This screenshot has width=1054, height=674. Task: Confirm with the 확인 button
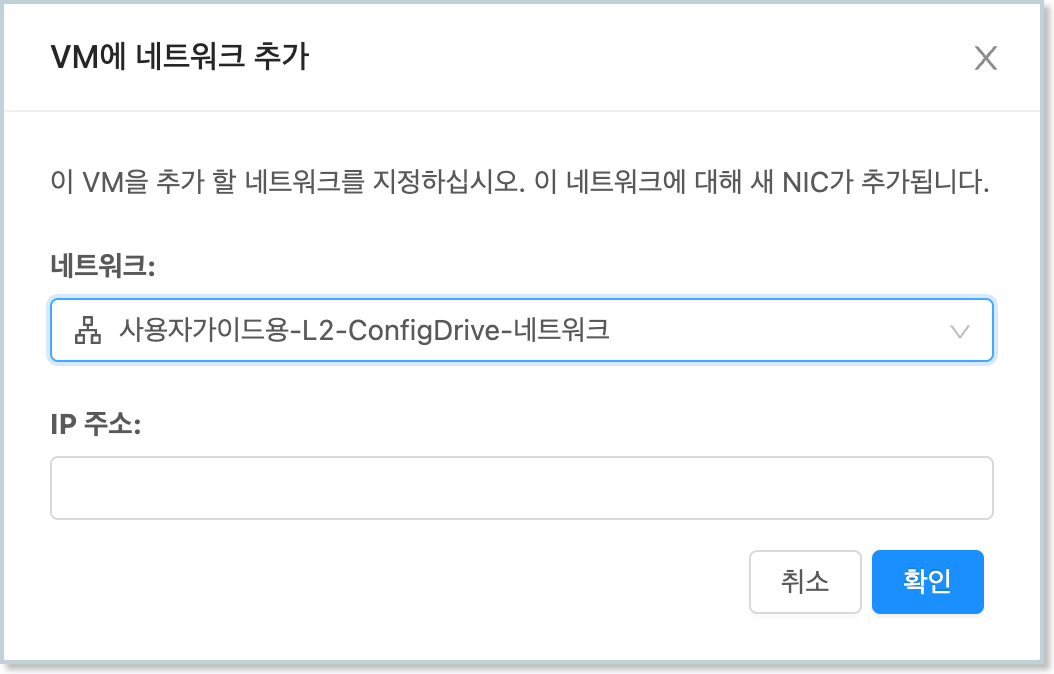(927, 582)
